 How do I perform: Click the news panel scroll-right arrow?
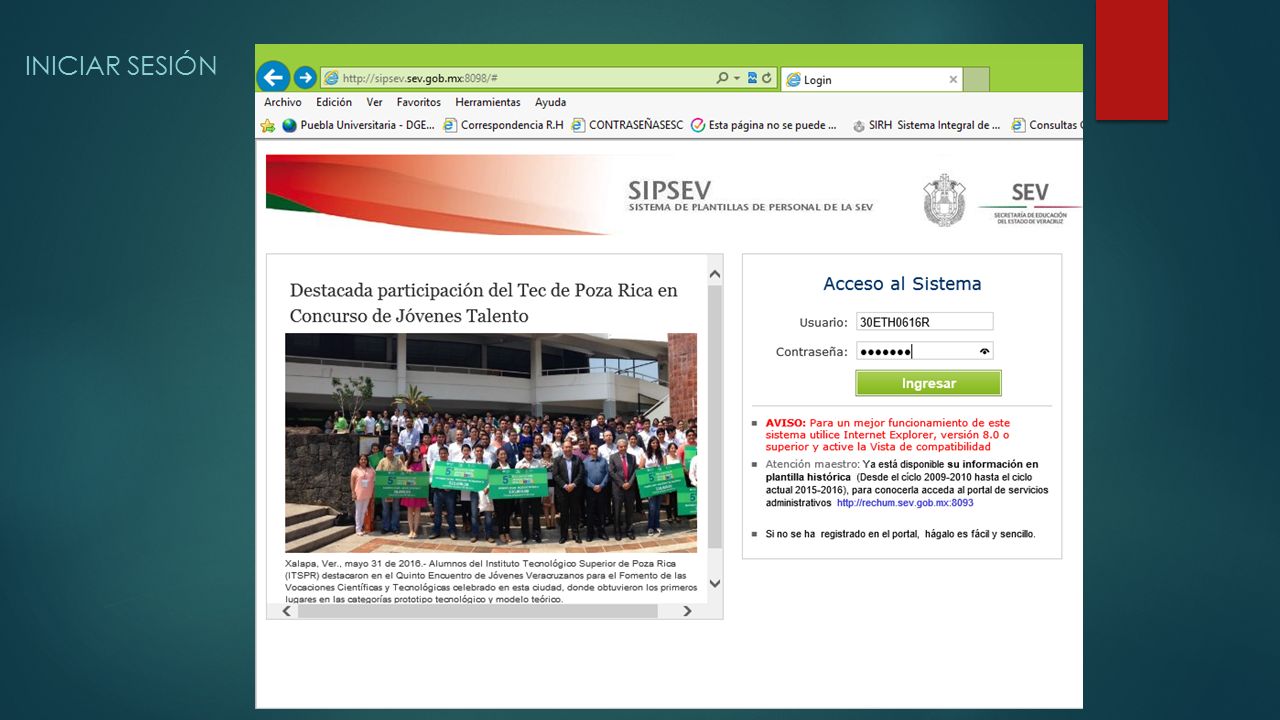pyautogui.click(x=687, y=611)
